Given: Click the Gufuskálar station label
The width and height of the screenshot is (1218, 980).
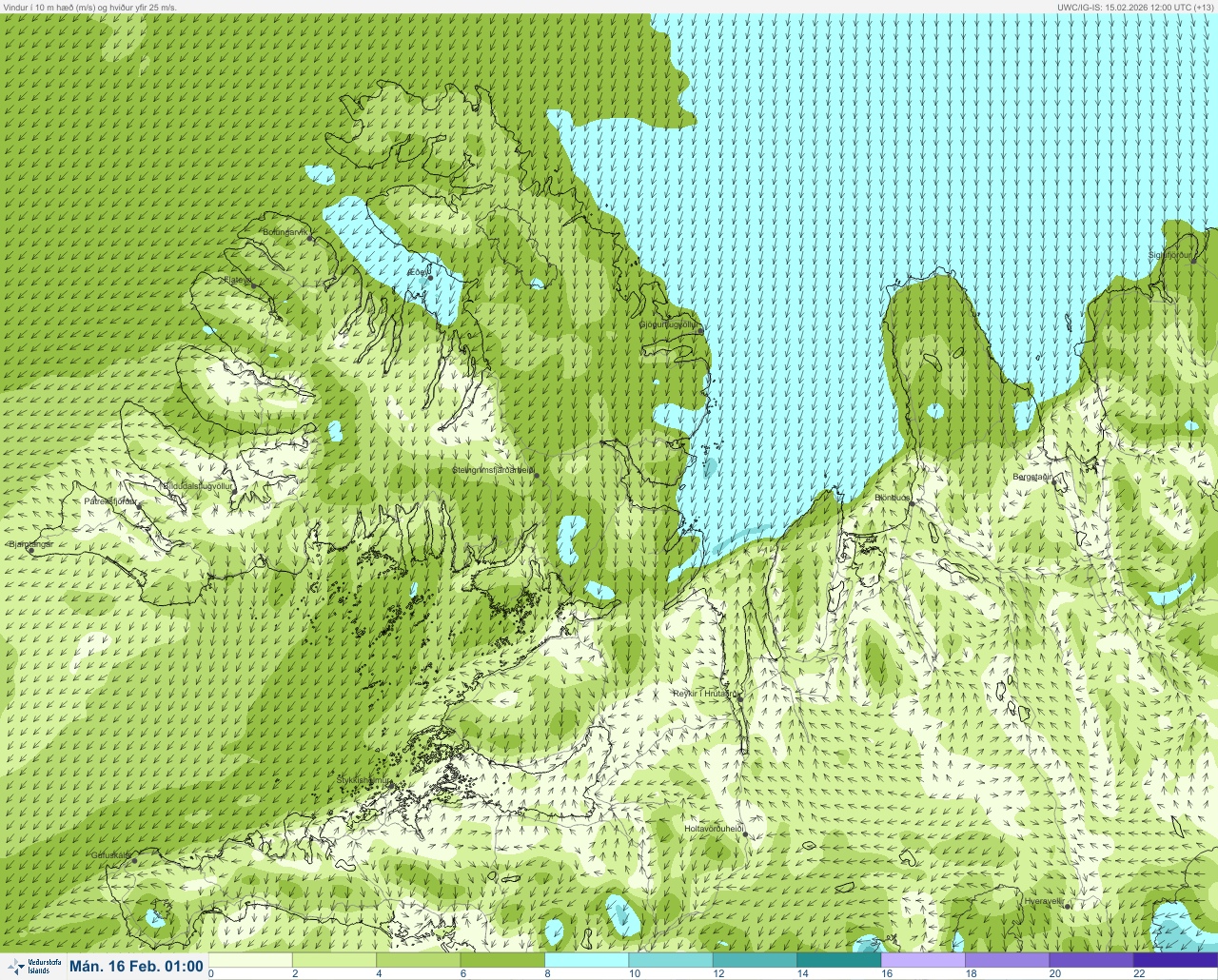Looking at the screenshot, I should tap(110, 854).
